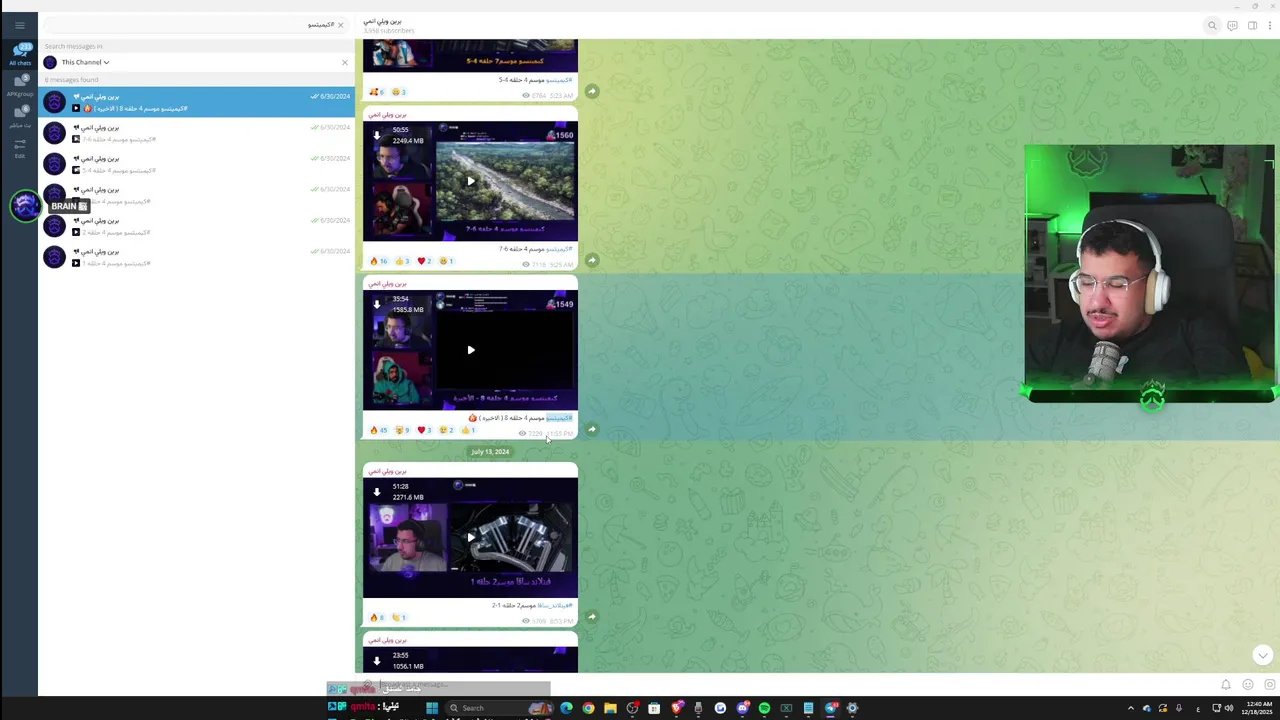
Task: Download the 2249.4 MB video
Action: click(x=377, y=135)
